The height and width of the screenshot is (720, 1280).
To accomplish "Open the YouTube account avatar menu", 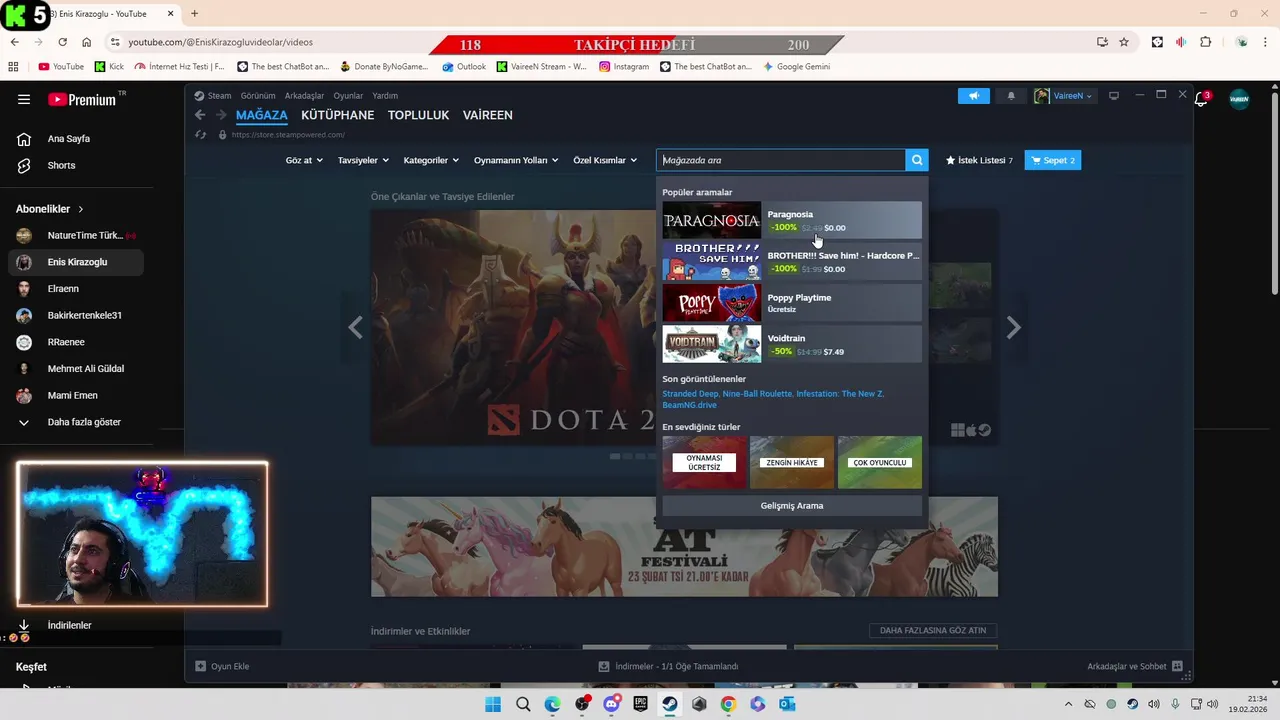I will [1239, 99].
